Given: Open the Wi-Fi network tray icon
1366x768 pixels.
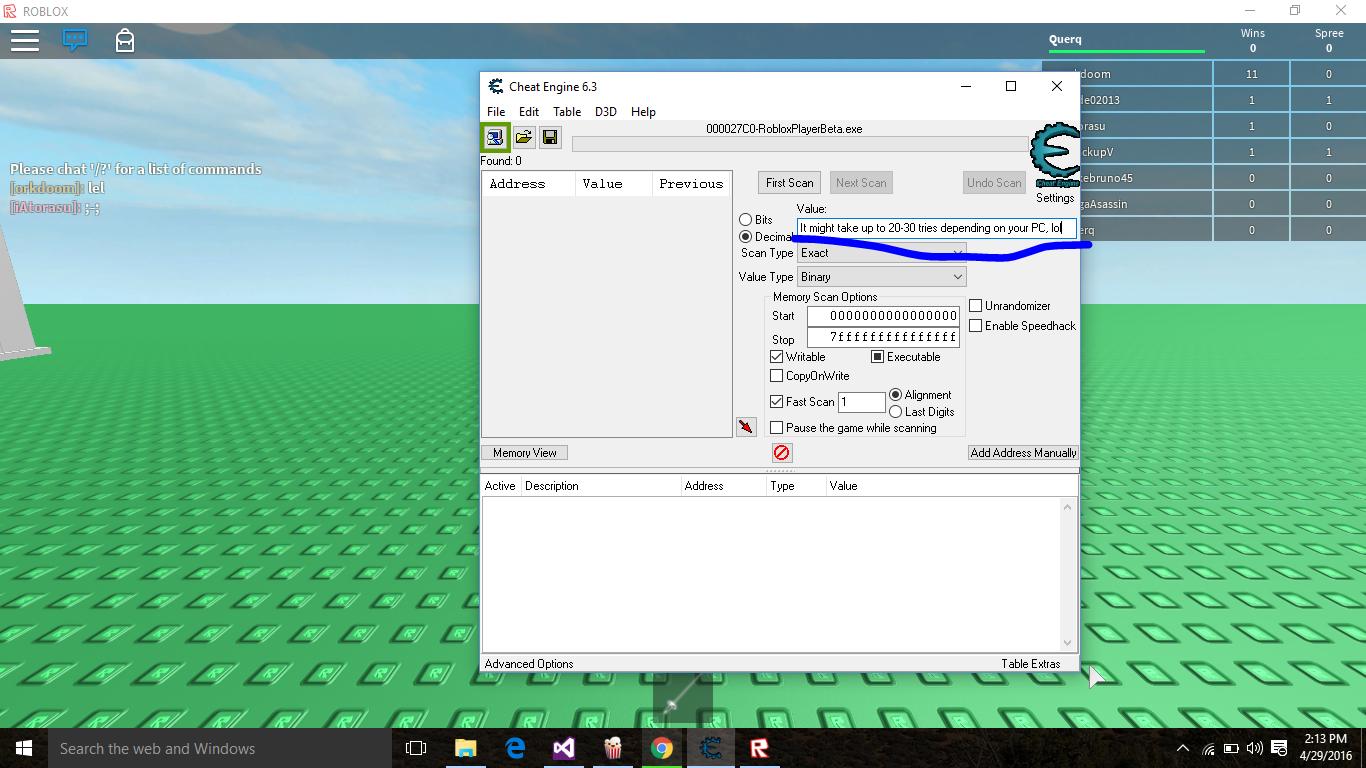Looking at the screenshot, I should pyautogui.click(x=1208, y=748).
